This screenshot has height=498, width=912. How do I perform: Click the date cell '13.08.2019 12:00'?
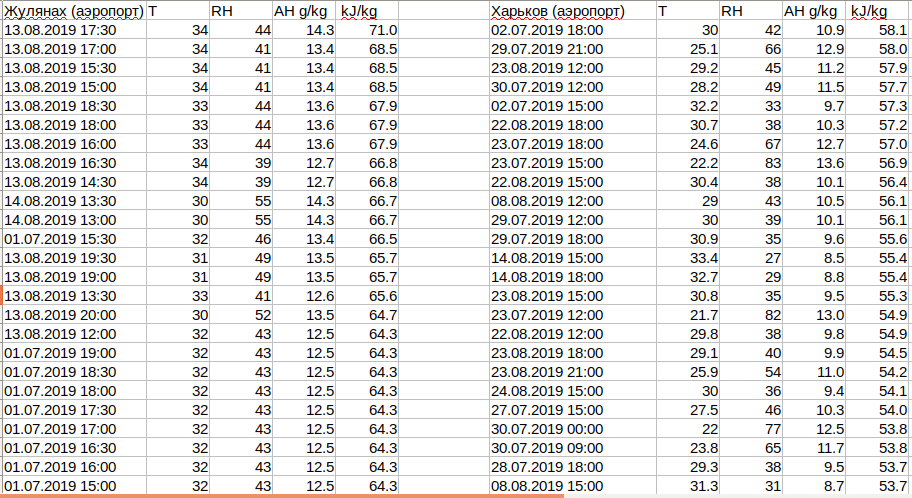click(x=74, y=335)
